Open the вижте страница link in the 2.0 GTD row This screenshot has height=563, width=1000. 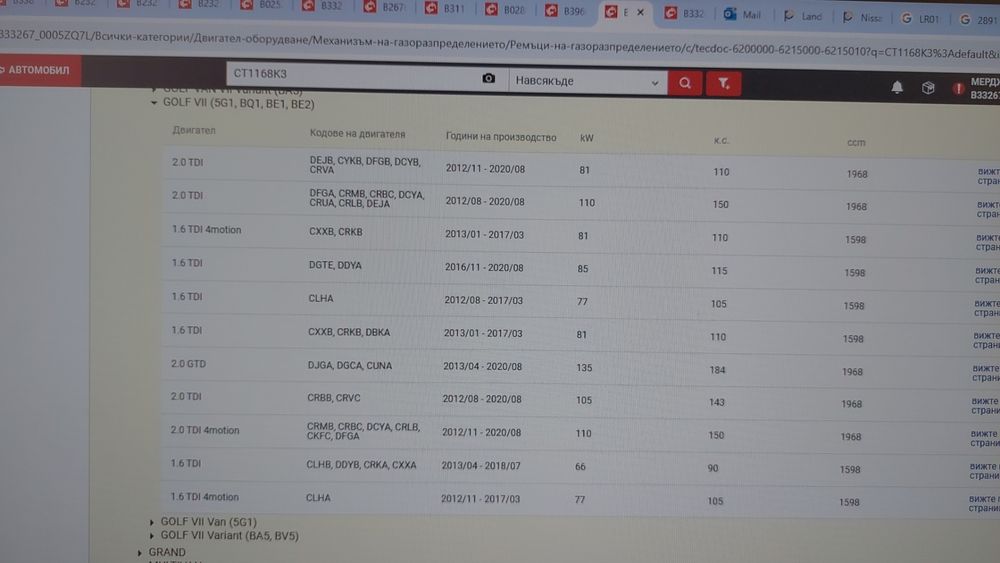[x=986, y=373]
